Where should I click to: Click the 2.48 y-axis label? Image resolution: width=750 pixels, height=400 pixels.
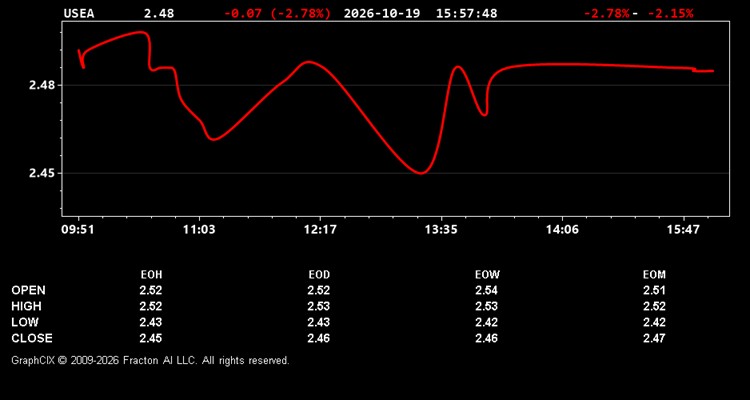pyautogui.click(x=42, y=85)
